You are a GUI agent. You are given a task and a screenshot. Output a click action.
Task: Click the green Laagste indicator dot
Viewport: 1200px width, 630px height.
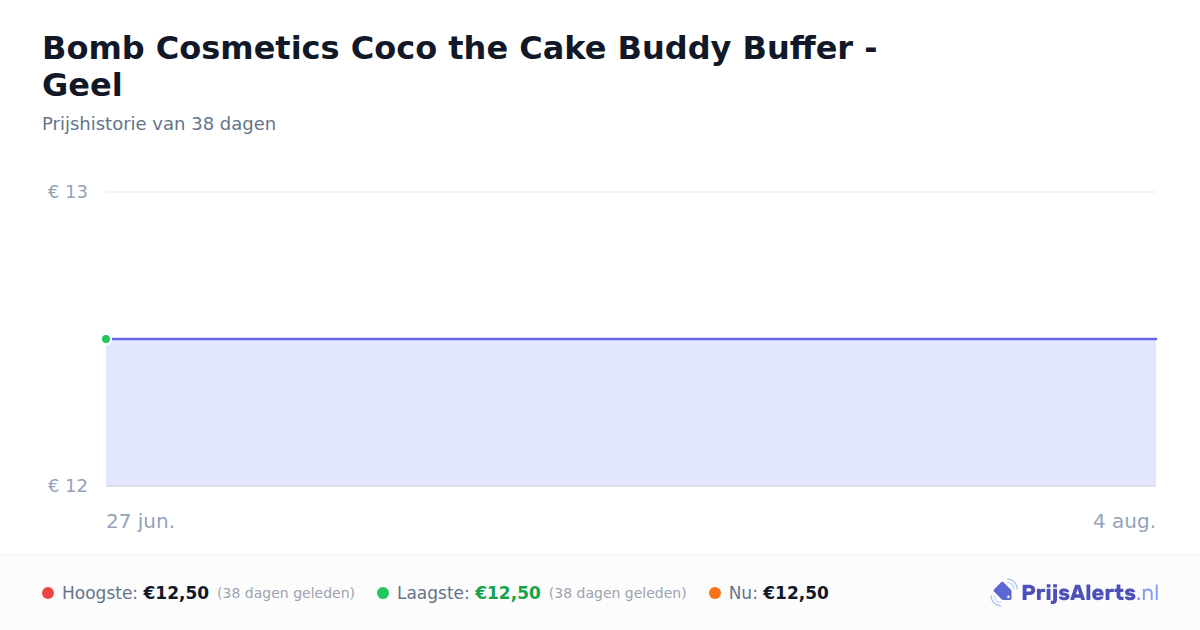pos(383,593)
